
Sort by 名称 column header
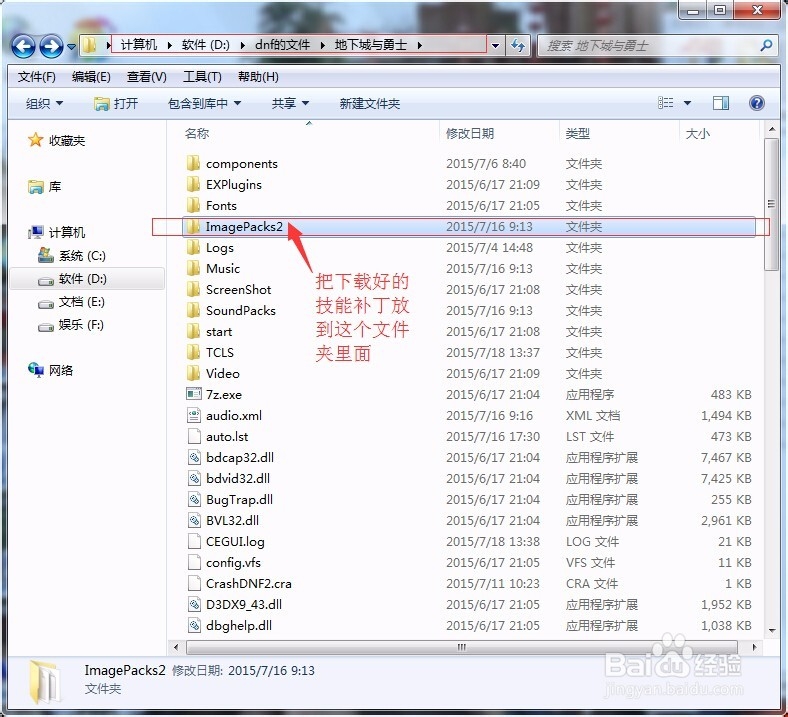pos(197,134)
